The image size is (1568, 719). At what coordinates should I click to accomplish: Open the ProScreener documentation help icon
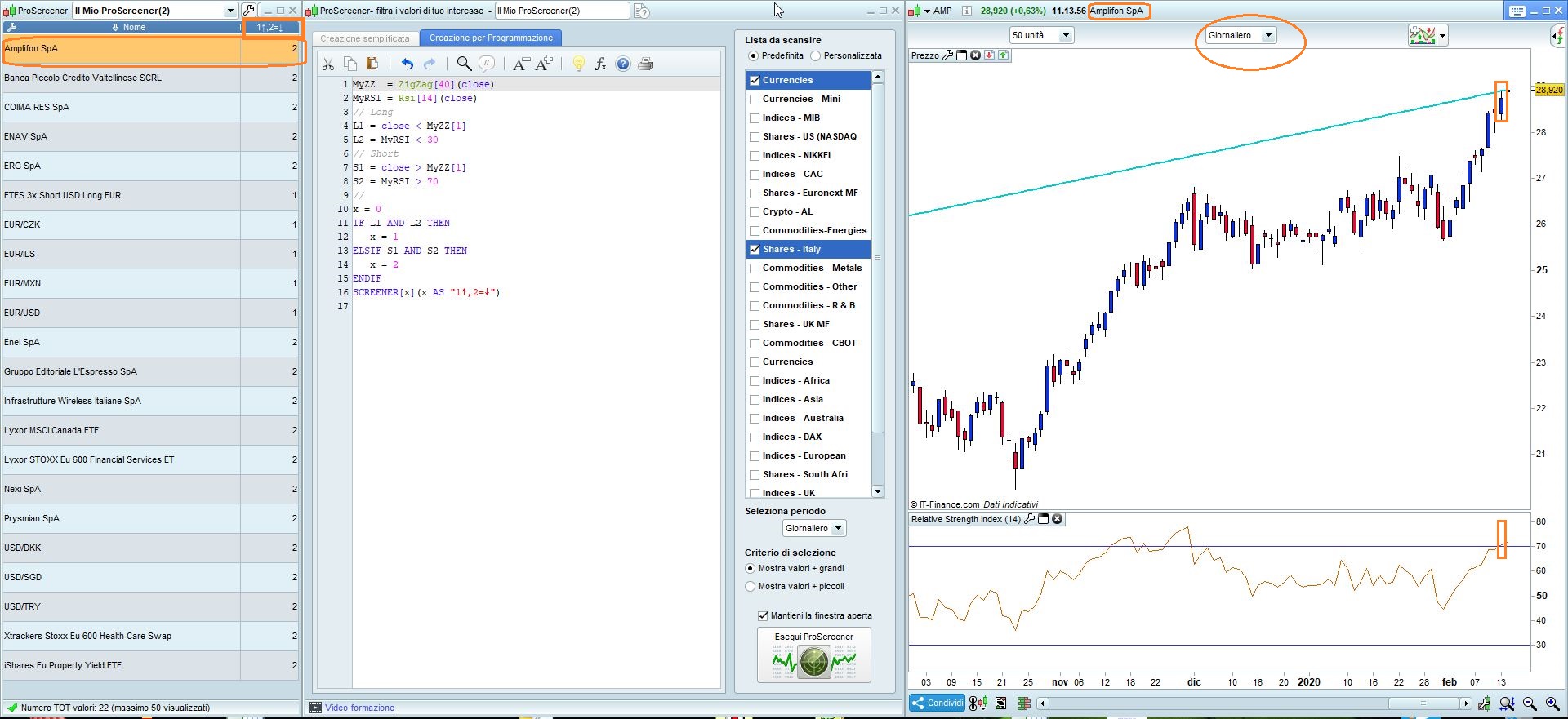tap(642, 11)
